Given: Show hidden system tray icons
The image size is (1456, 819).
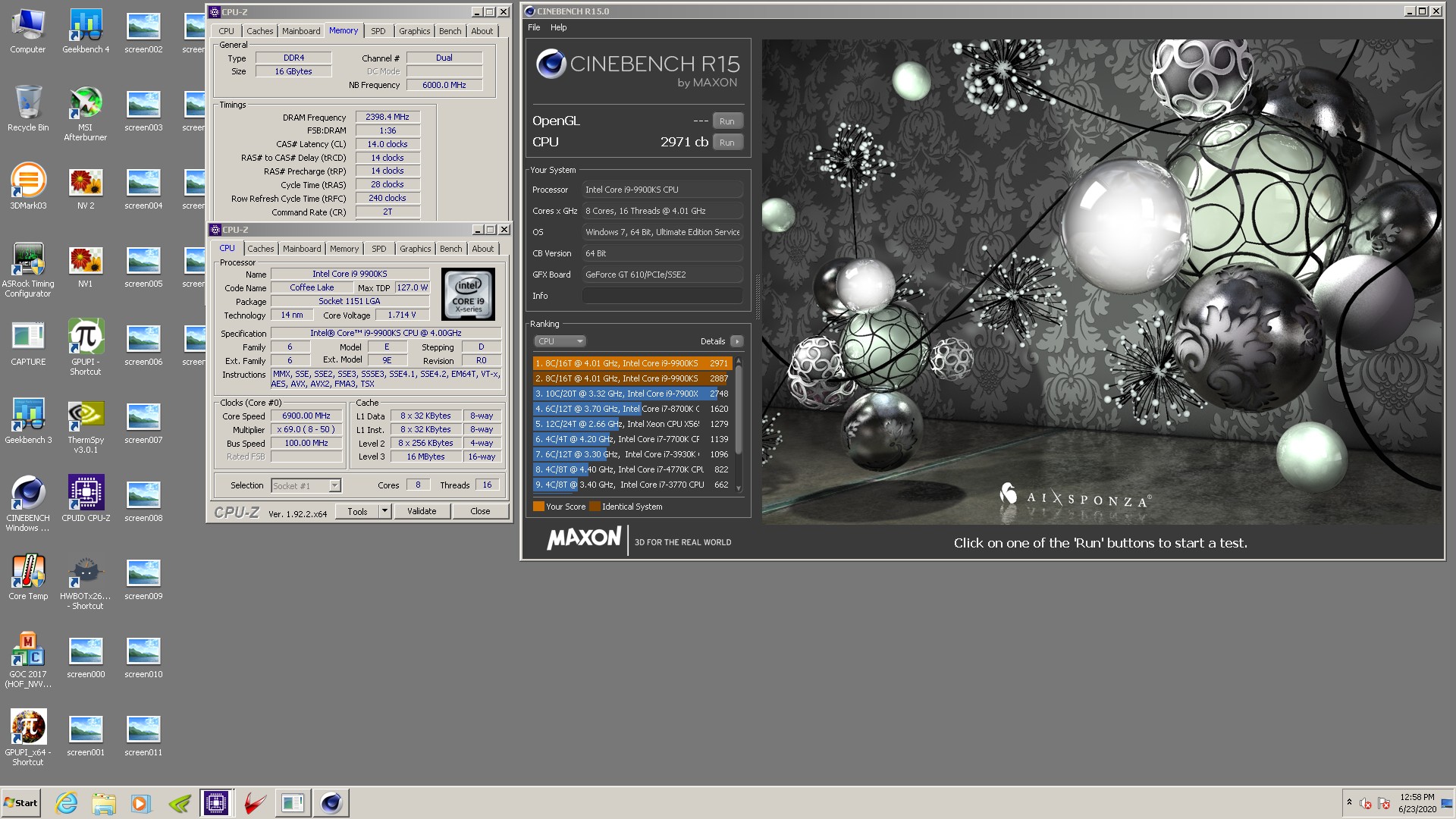Looking at the screenshot, I should point(1349,802).
